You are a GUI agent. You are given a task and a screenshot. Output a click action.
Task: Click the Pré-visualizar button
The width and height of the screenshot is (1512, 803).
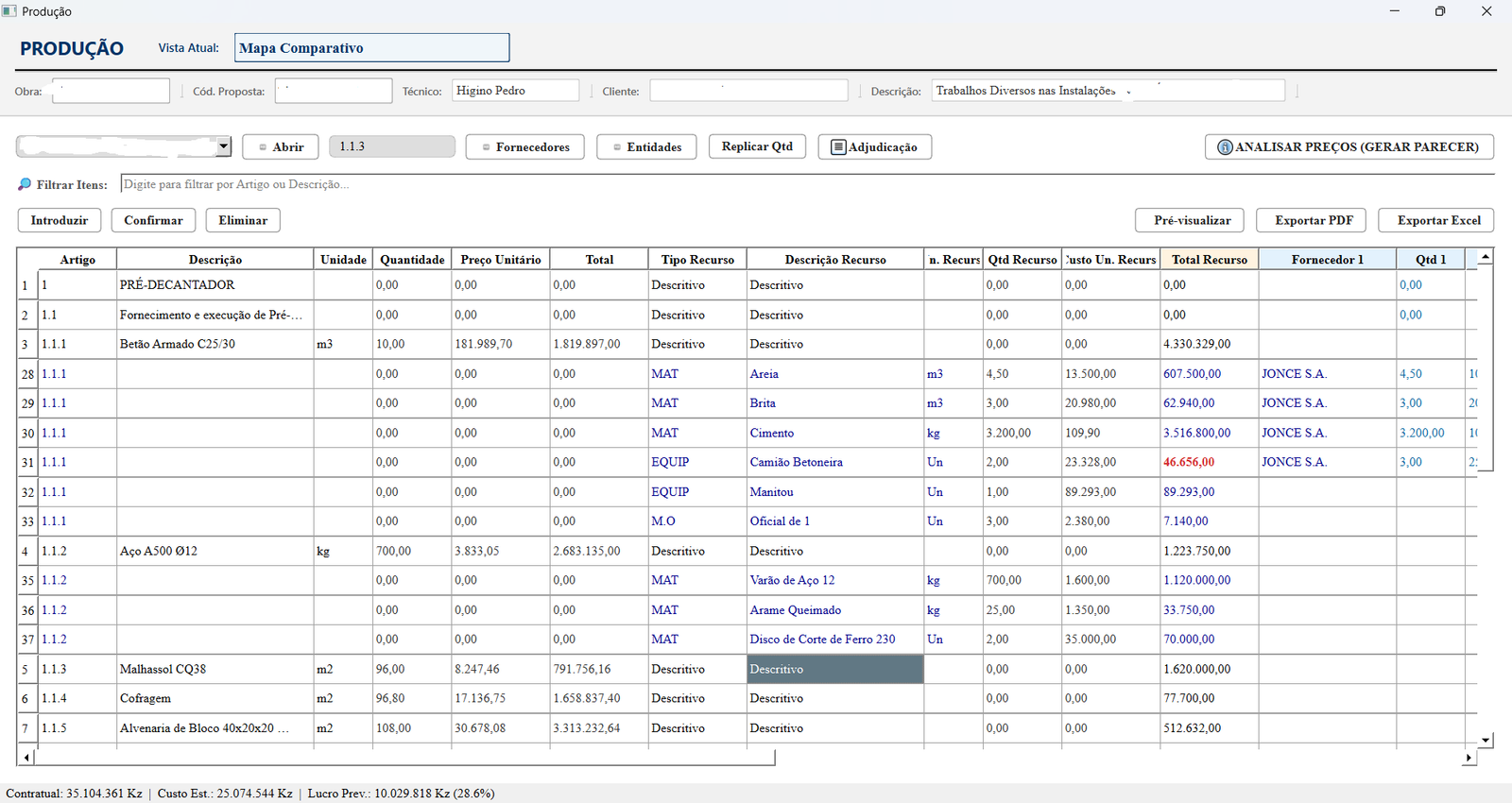[1190, 220]
